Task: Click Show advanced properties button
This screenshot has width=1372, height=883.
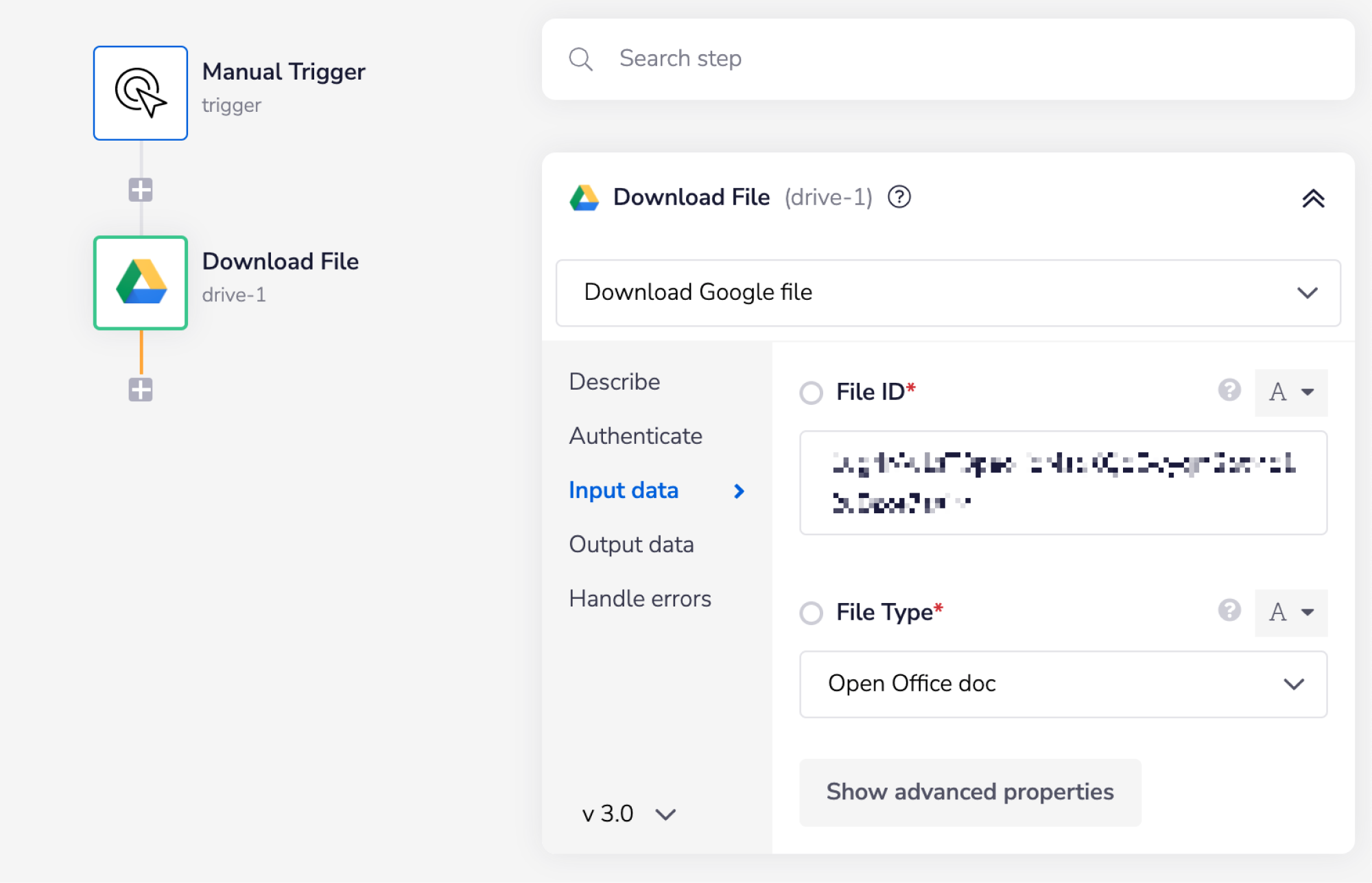Action: click(x=969, y=792)
